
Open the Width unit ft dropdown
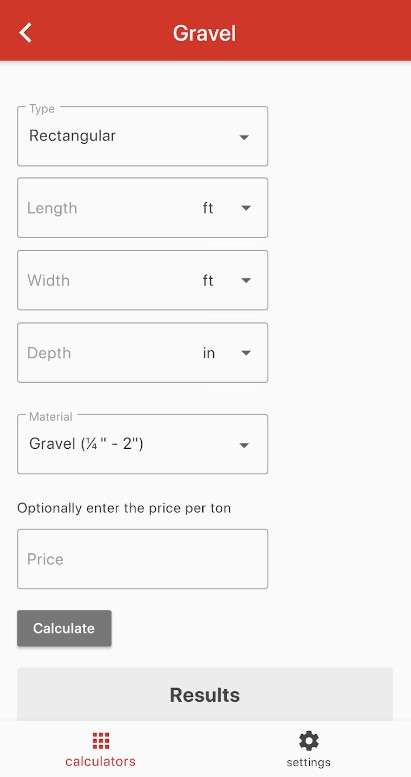coord(227,280)
